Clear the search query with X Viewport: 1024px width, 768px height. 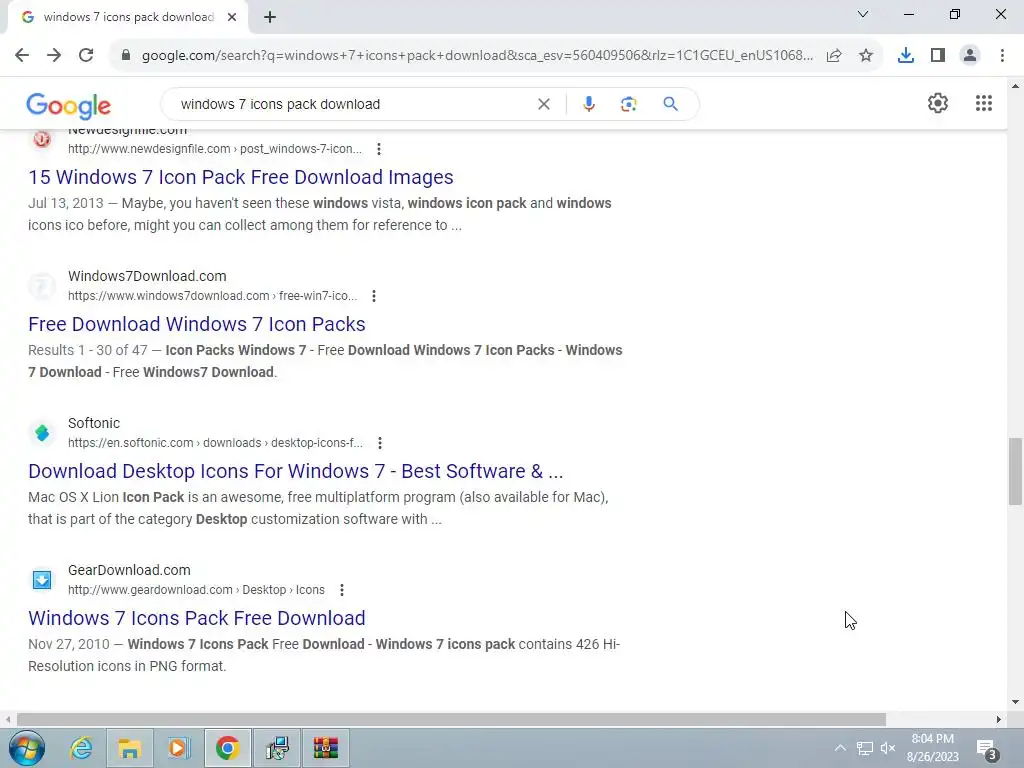click(544, 104)
